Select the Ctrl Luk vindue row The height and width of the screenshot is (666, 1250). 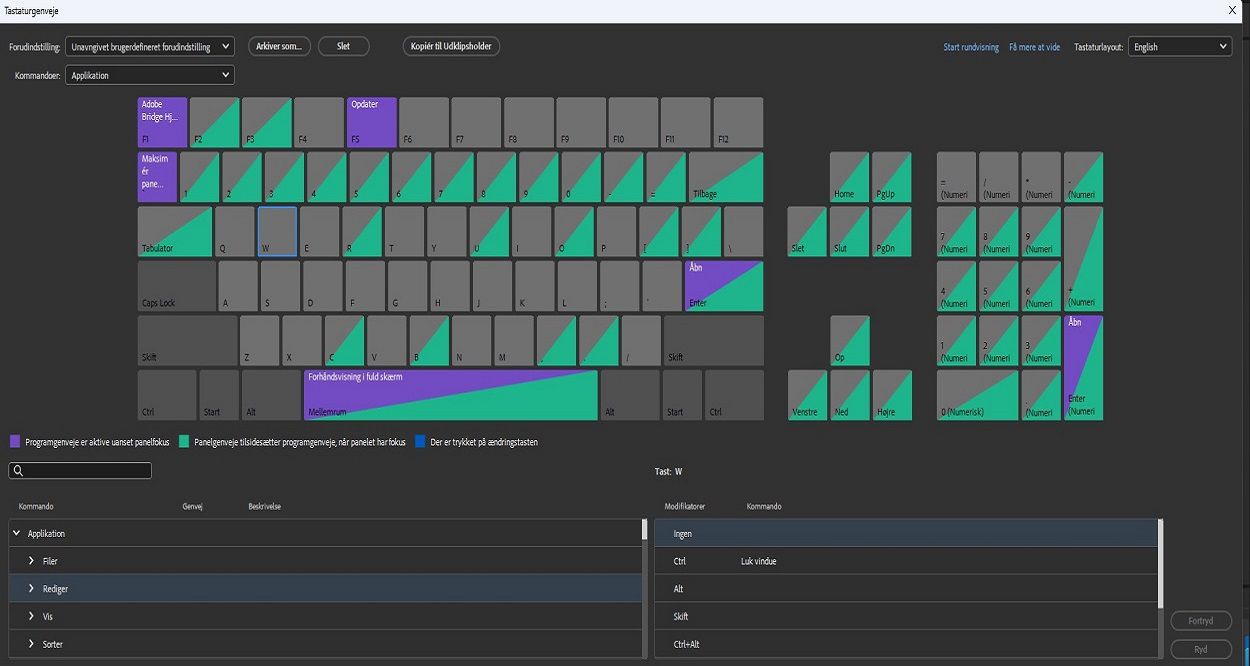click(x=906, y=561)
